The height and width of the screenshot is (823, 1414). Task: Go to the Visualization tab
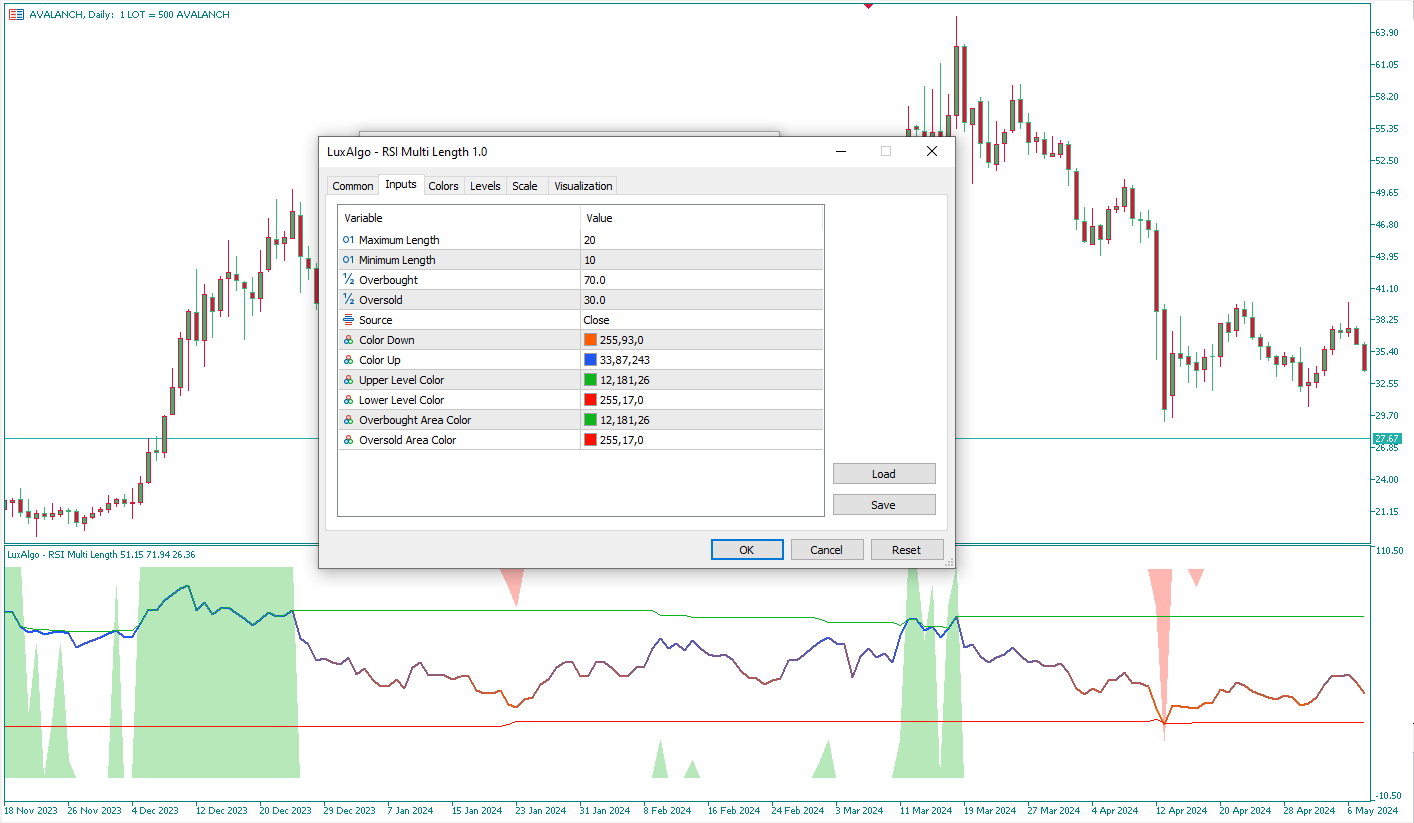click(582, 186)
